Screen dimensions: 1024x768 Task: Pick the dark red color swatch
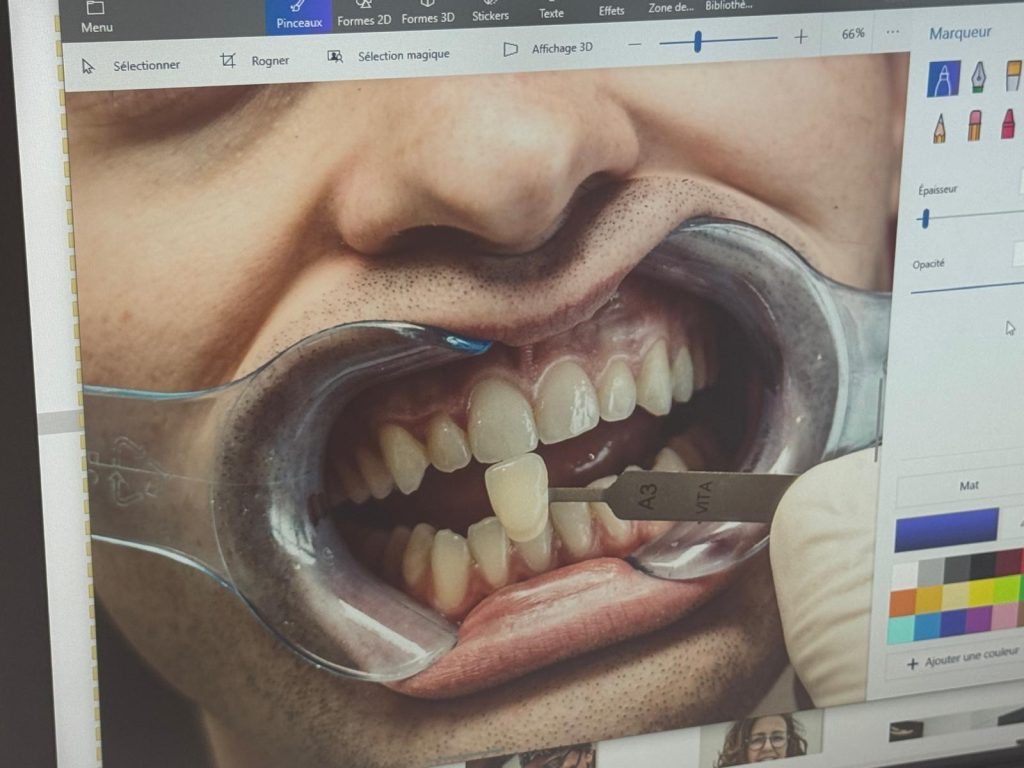tap(1008, 562)
